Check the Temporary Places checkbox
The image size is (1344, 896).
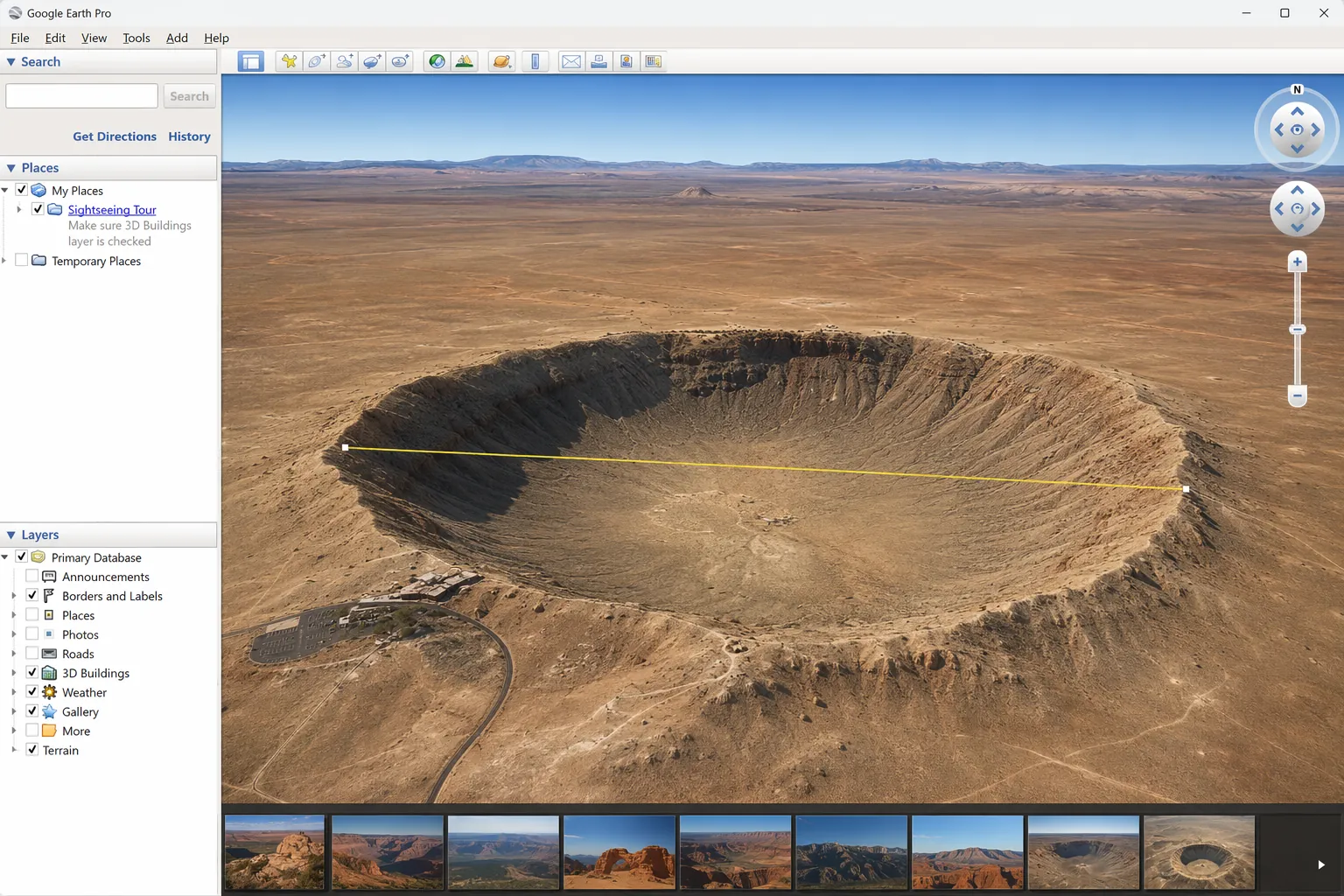pos(22,260)
